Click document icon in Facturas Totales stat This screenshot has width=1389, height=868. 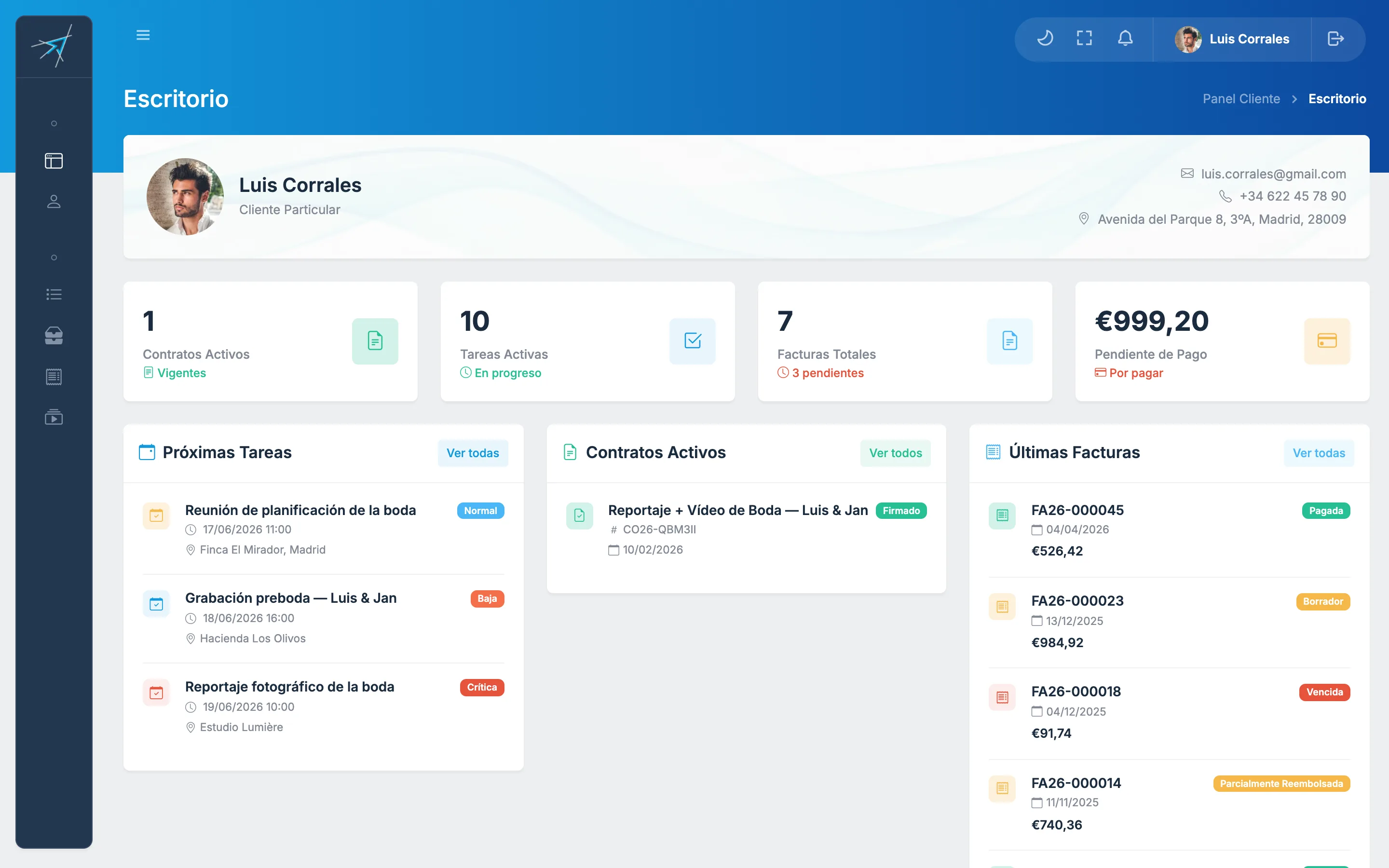tap(1009, 341)
